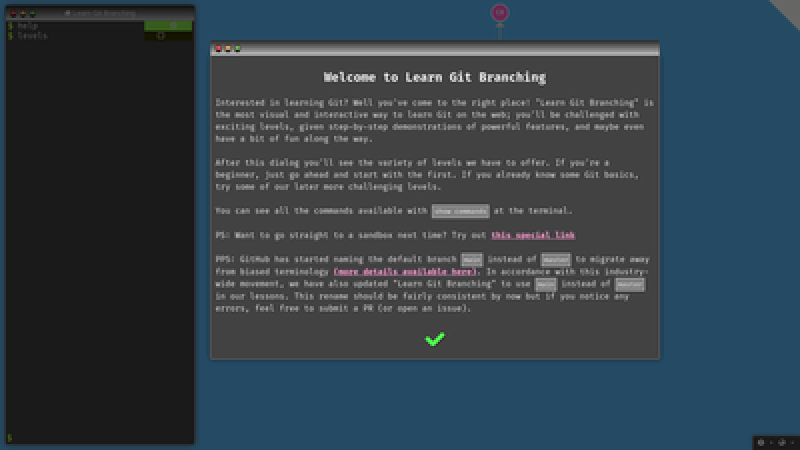Click the status icon beside the levels command
800x450 pixels.
[x=161, y=36]
